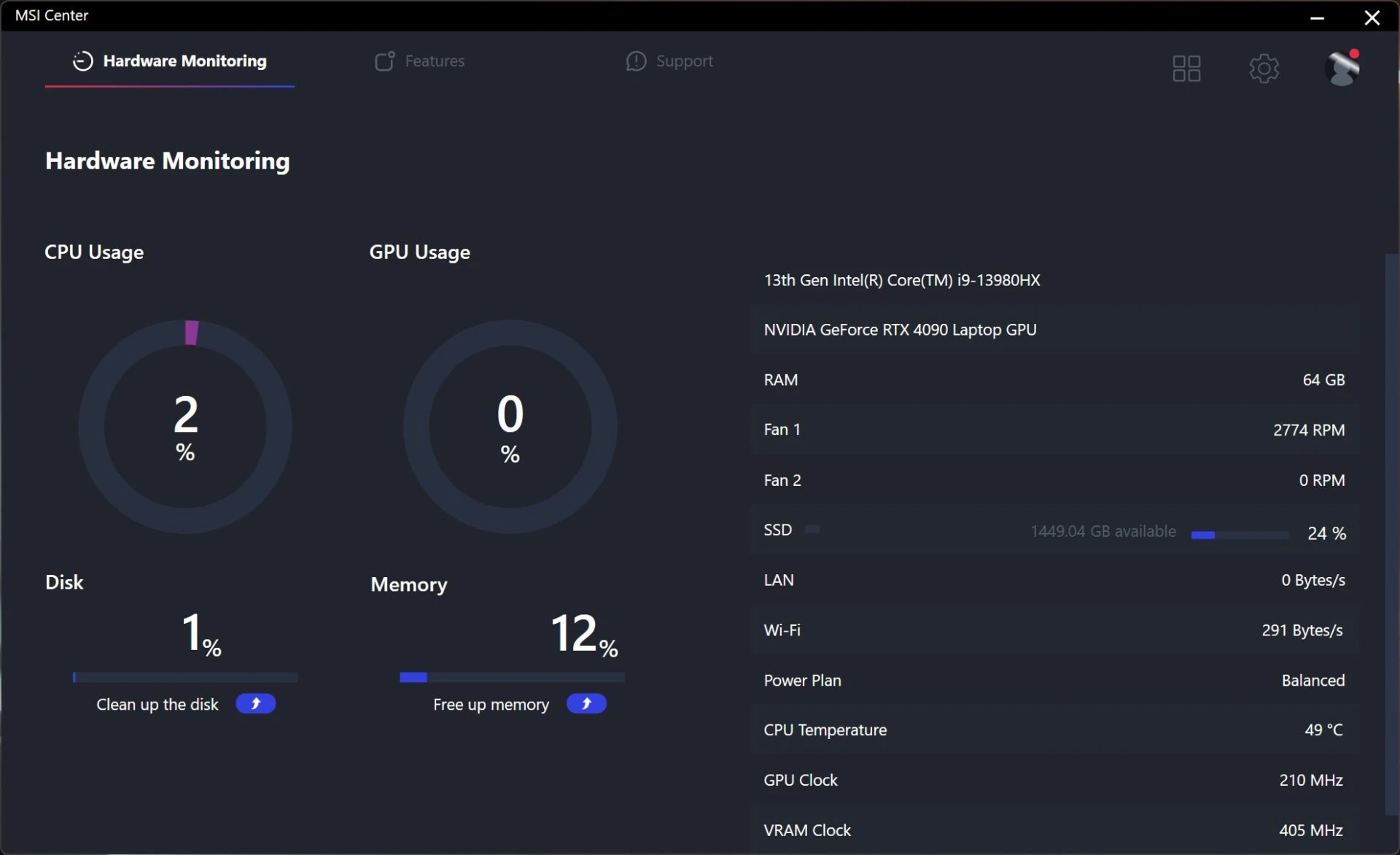
Task: Click the 2774 RPM value
Action: coord(1309,430)
